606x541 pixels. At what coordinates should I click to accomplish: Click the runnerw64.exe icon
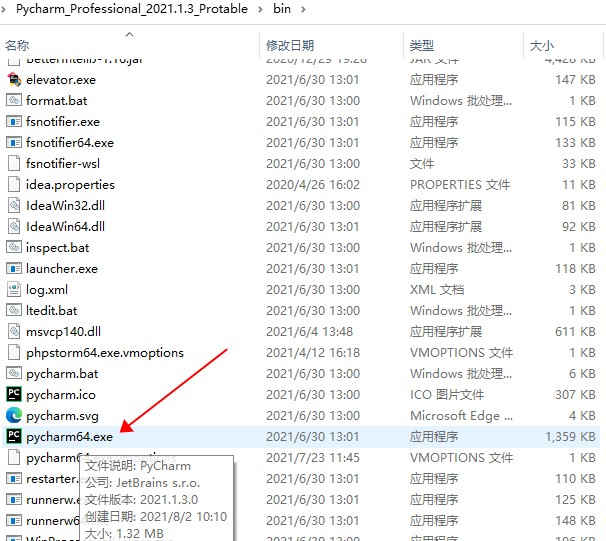(14, 521)
